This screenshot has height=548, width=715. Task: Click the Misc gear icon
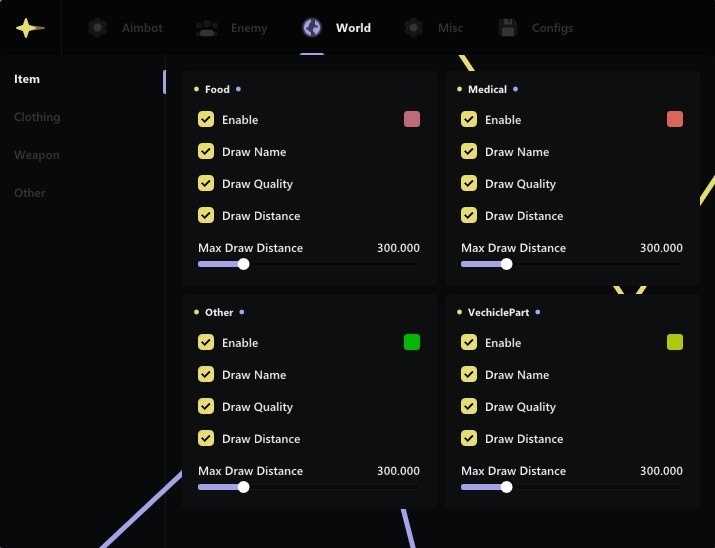[413, 28]
